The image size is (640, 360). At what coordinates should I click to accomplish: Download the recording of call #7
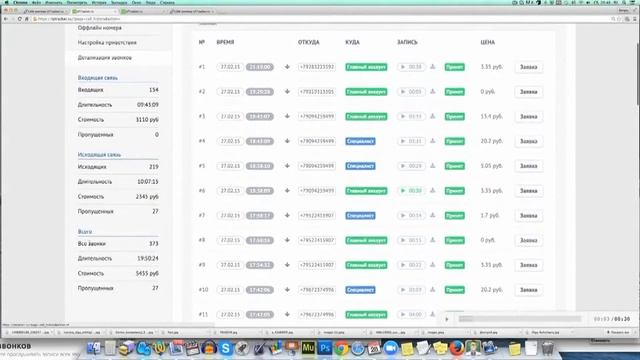(433, 215)
